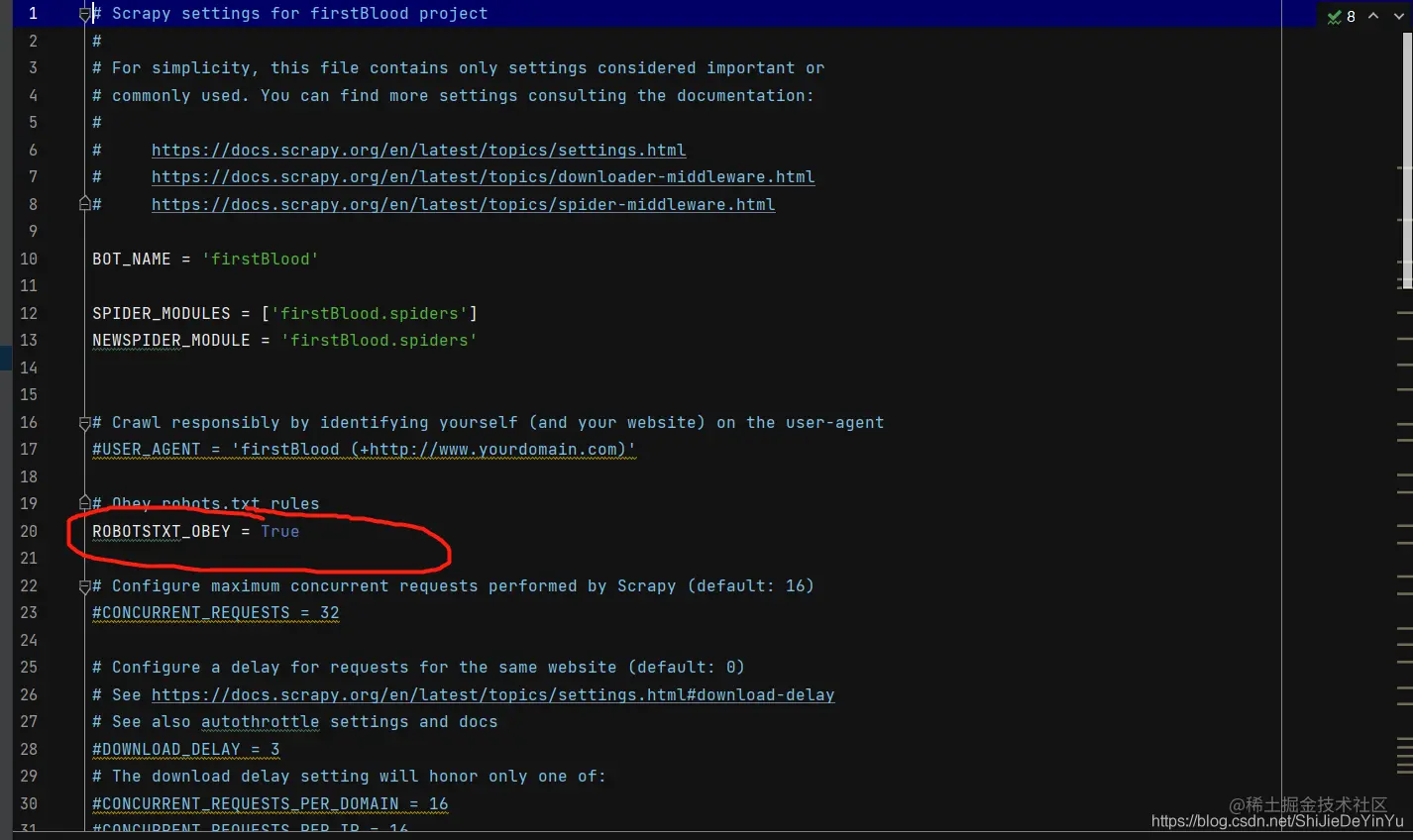
Task: Click 'Configure a delay for requests' comment
Action: pyautogui.click(x=418, y=668)
